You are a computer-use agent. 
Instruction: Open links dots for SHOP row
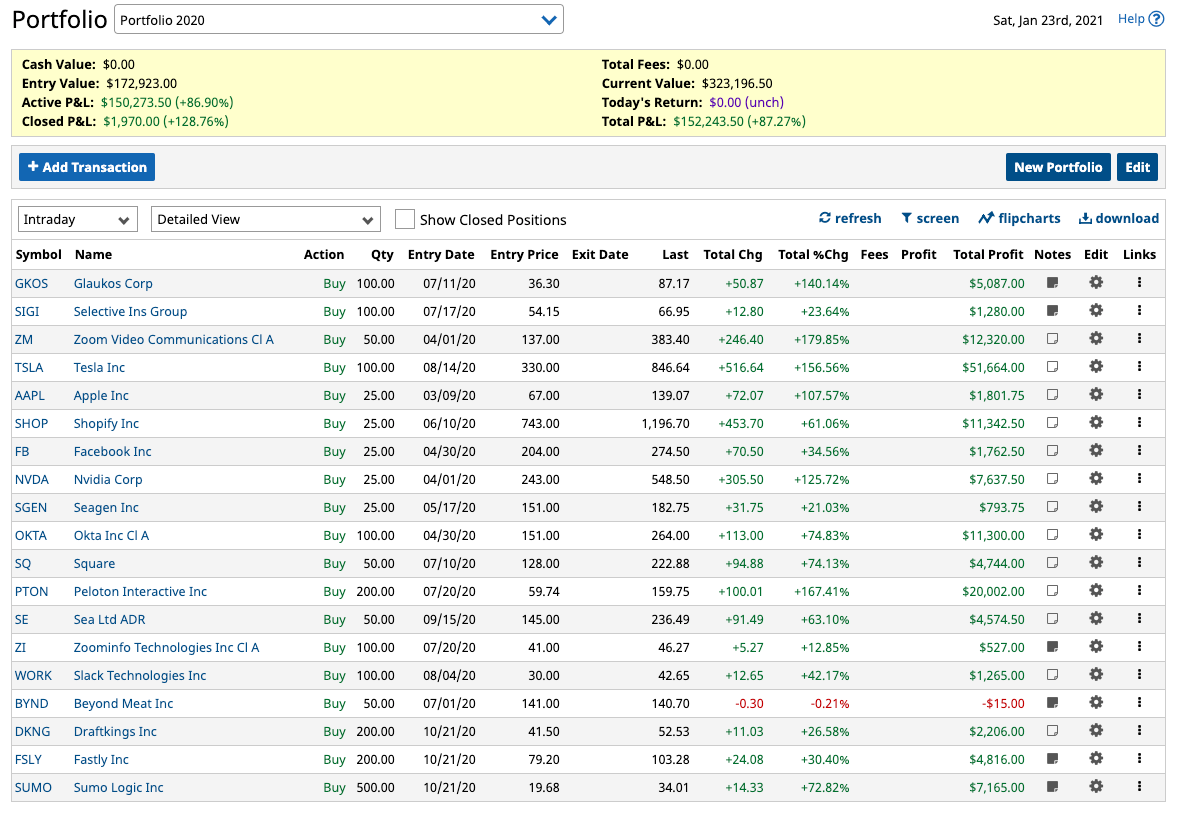click(x=1139, y=422)
